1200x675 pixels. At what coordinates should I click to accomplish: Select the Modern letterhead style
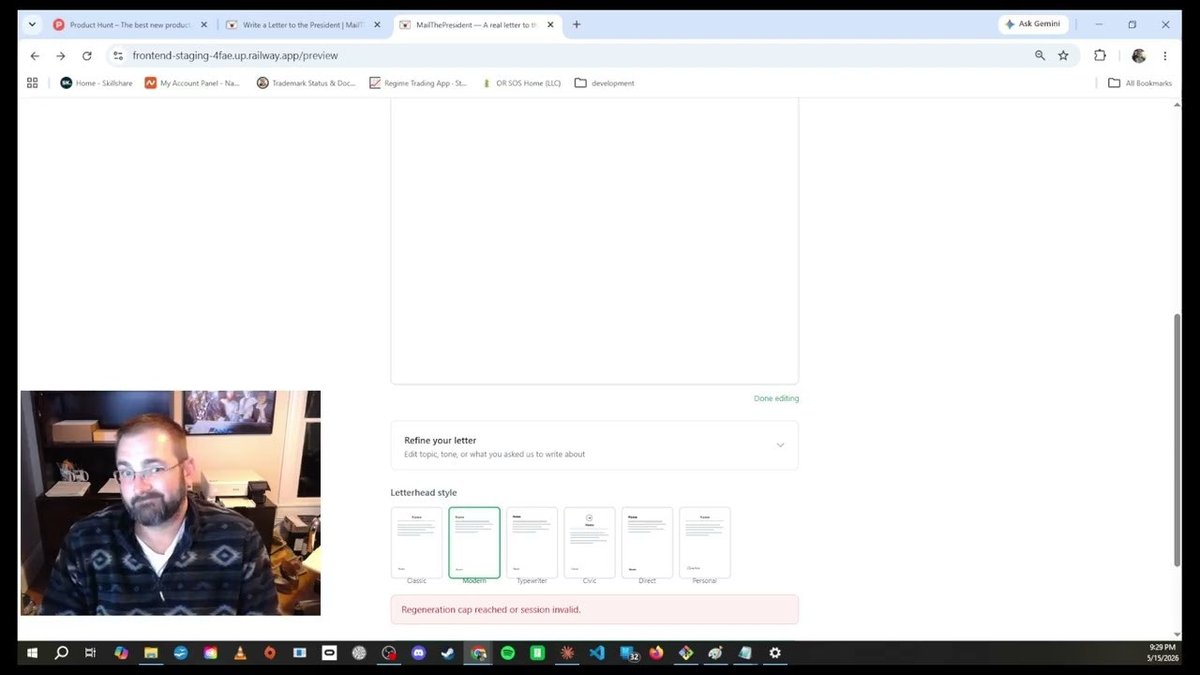tap(474, 544)
